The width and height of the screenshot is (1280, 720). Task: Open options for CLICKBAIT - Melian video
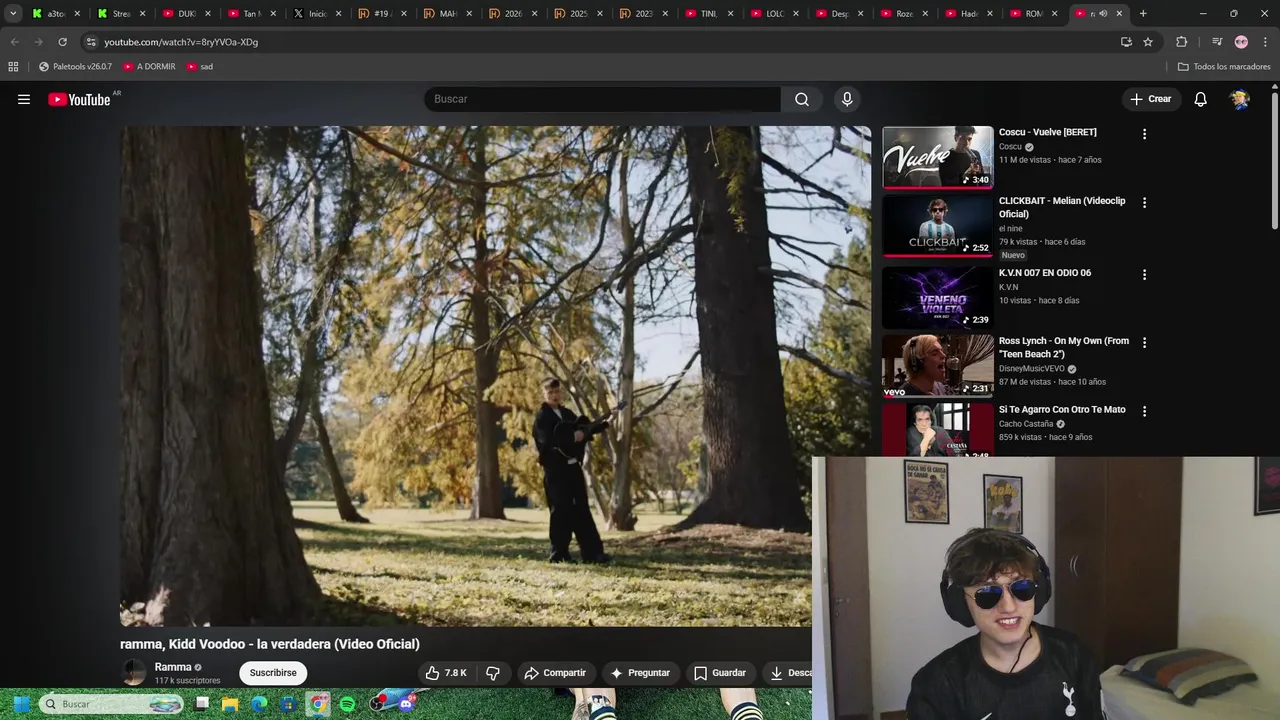tap(1144, 202)
